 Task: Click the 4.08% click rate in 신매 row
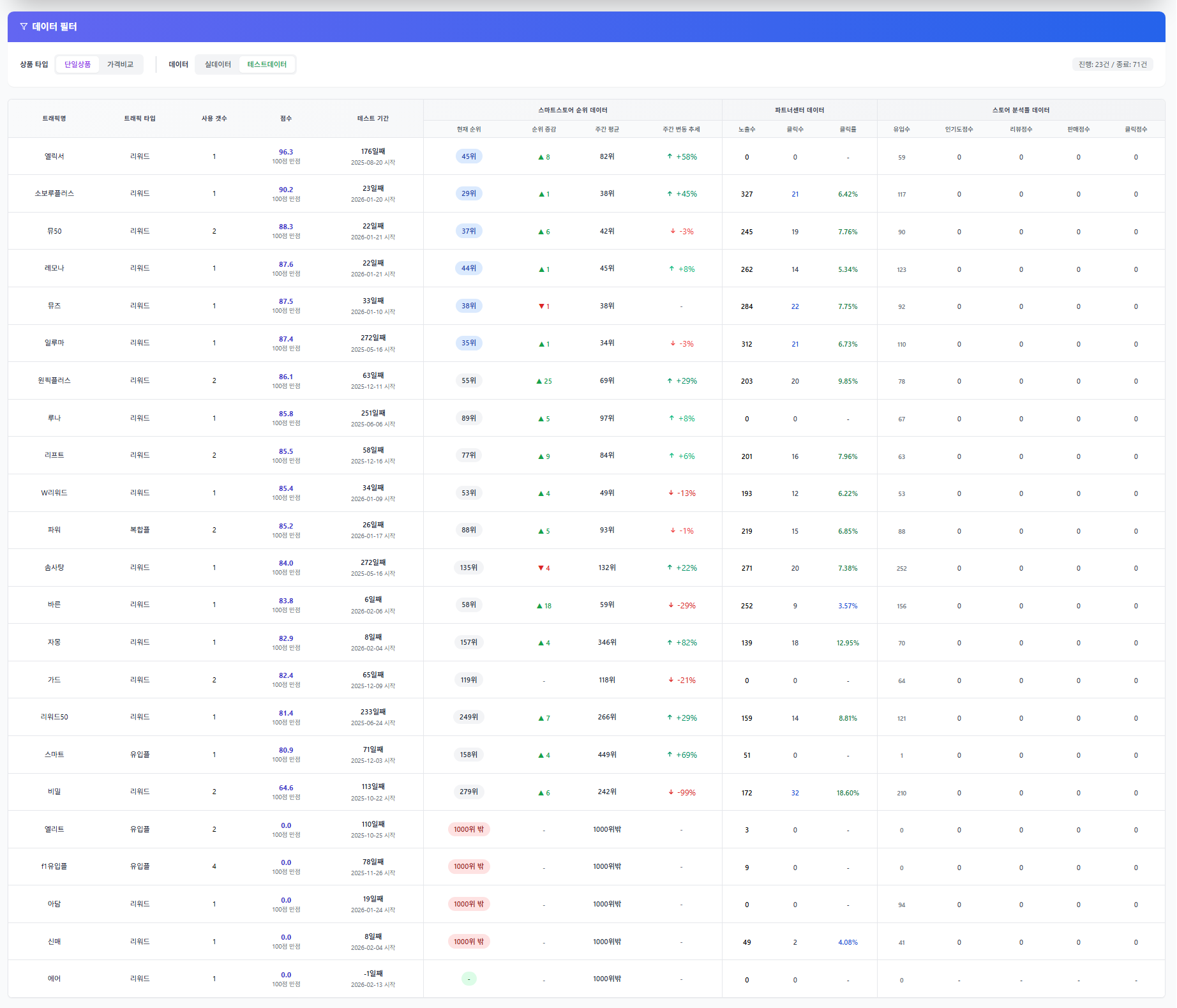[848, 942]
